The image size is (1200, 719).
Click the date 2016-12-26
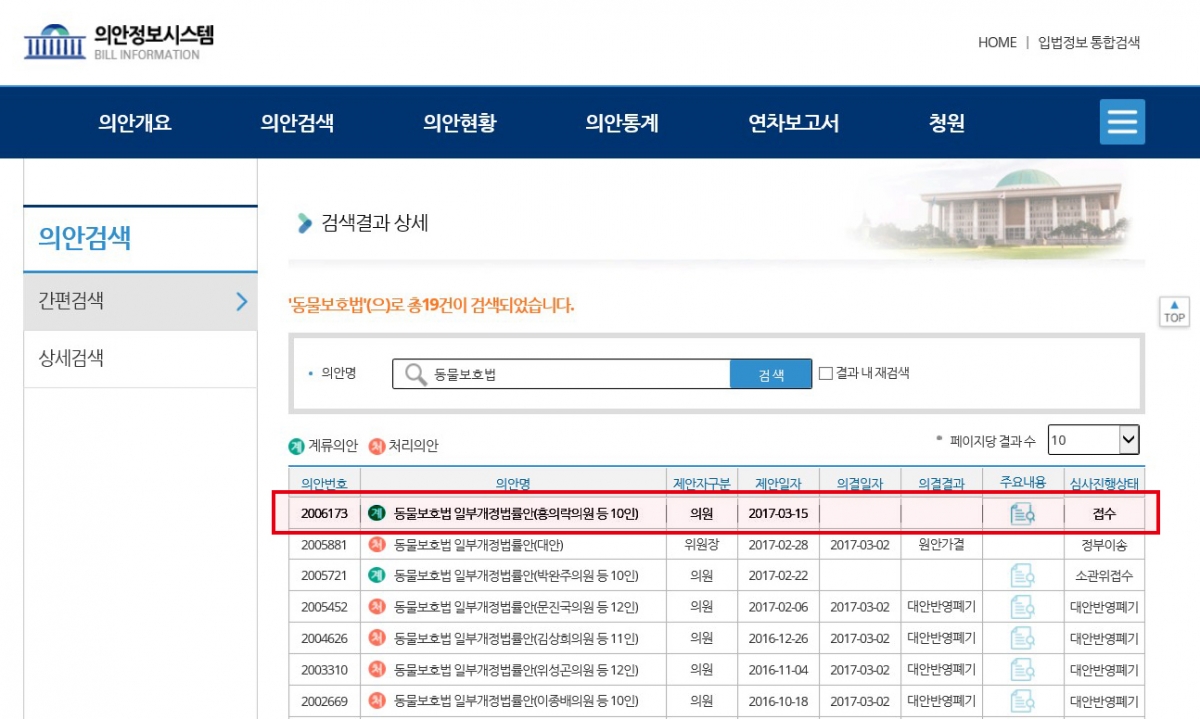(778, 638)
